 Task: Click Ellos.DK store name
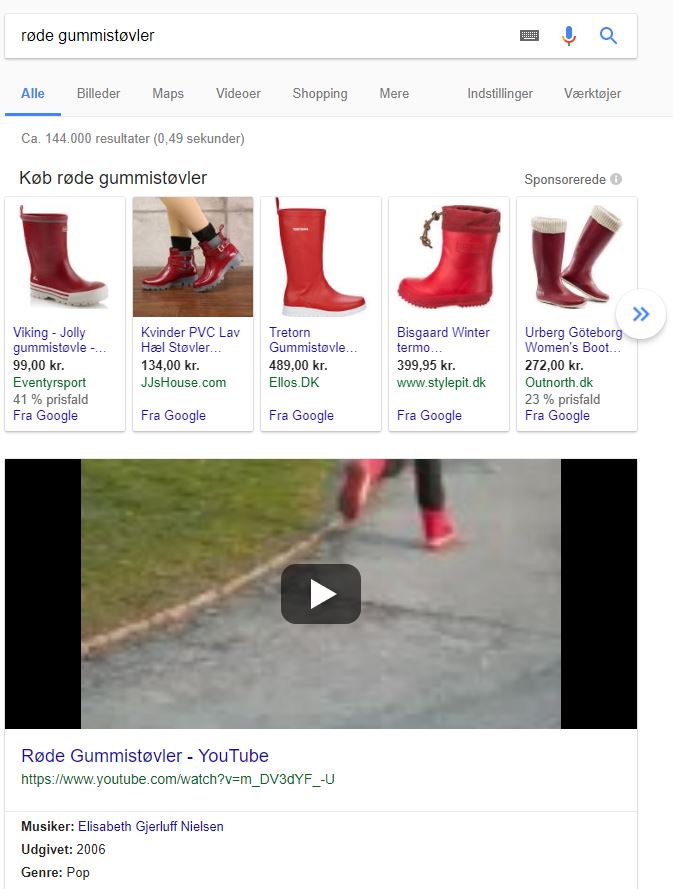[294, 383]
